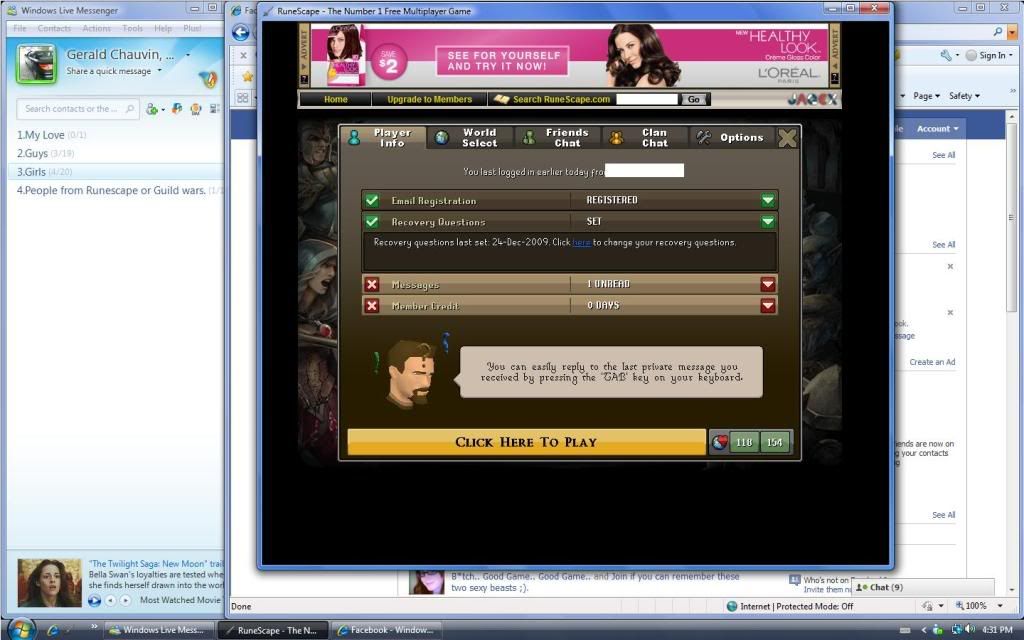The width and height of the screenshot is (1024, 640).
Task: Click the Quick Tabs grid icon in Explorer
Action: [242, 98]
